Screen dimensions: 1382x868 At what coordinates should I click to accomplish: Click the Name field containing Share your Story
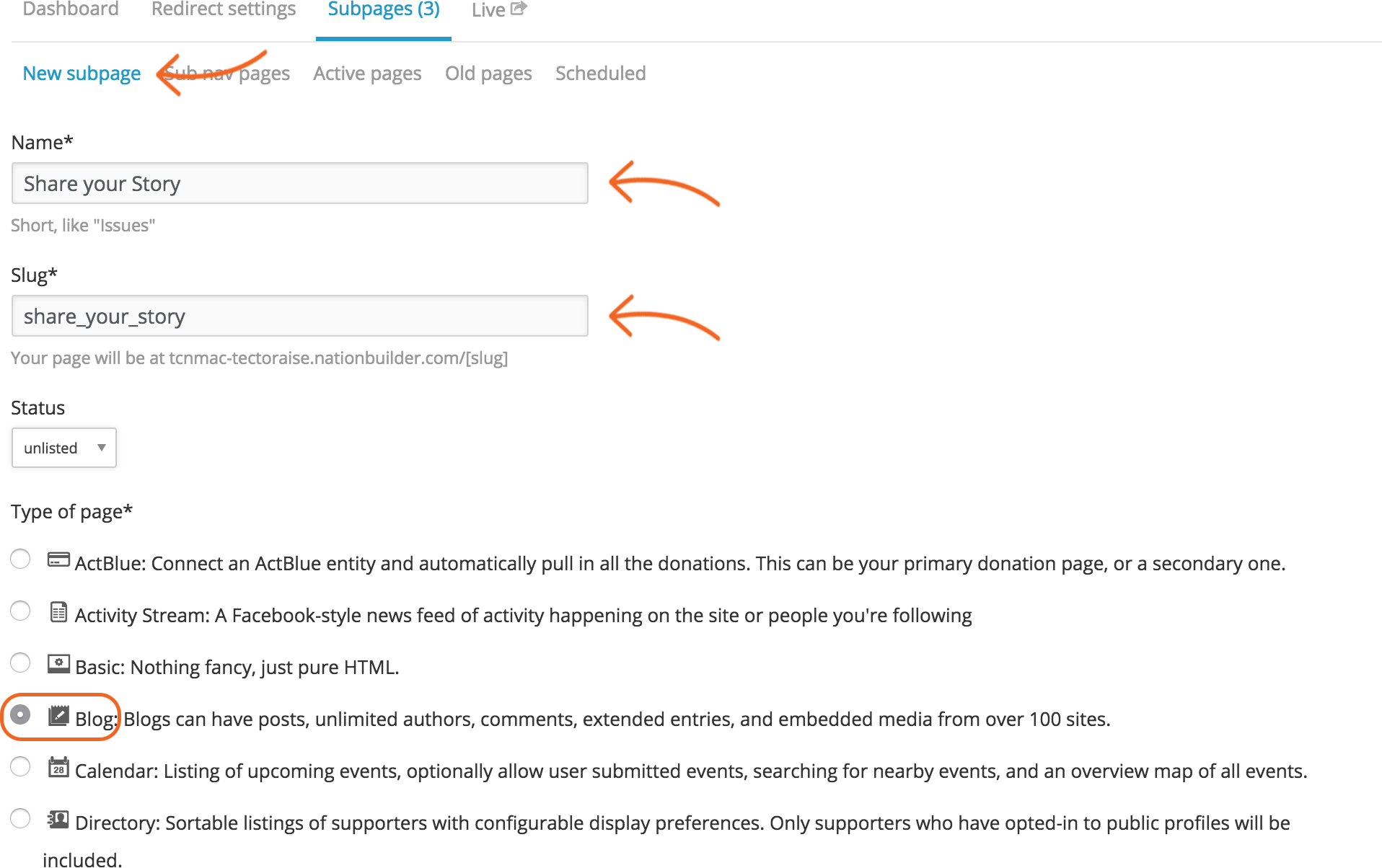300,184
